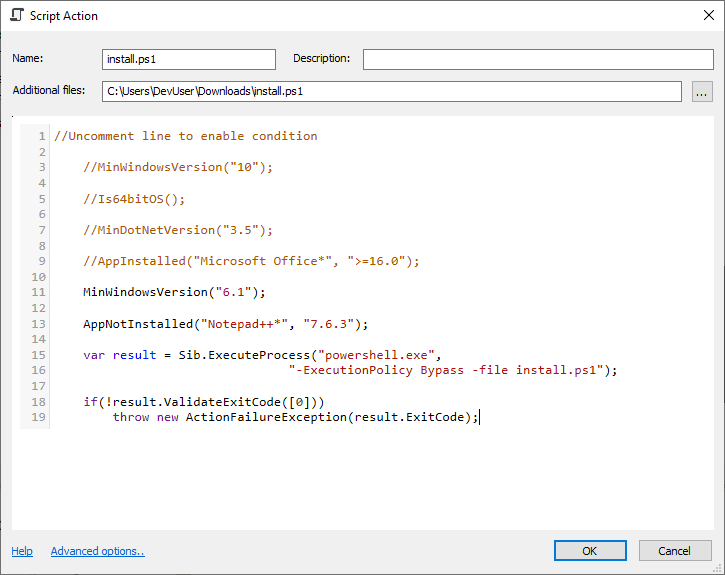Image resolution: width=725 pixels, height=575 pixels.
Task: Close the Script Action dialog
Action: tap(708, 15)
